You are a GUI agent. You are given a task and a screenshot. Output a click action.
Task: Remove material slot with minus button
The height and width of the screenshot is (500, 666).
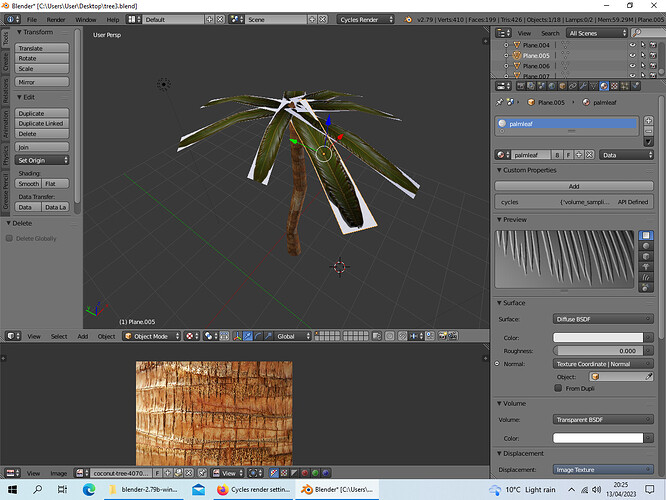click(648, 131)
